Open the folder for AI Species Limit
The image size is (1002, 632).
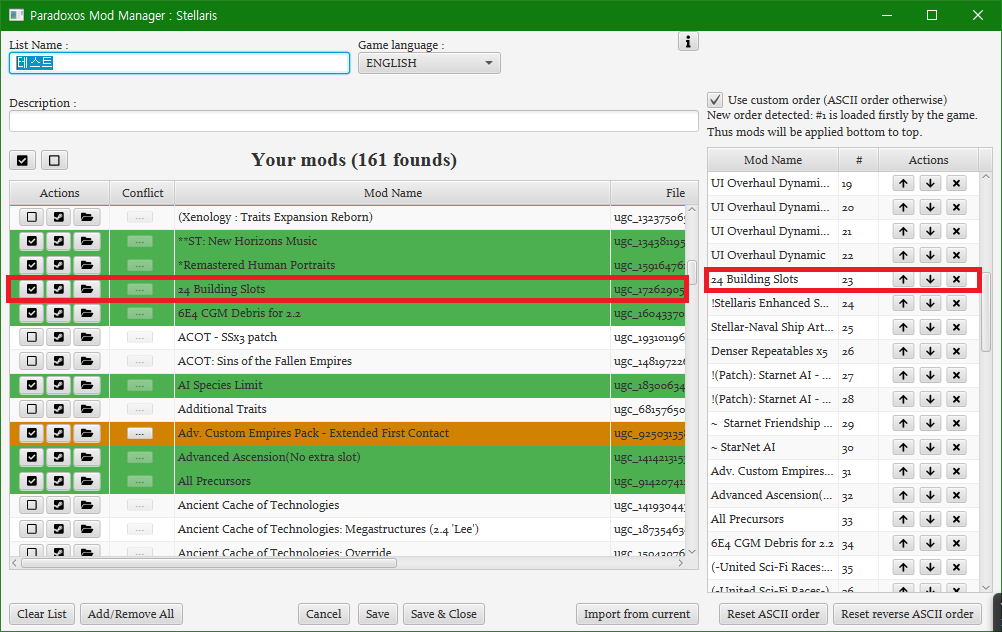pos(87,385)
